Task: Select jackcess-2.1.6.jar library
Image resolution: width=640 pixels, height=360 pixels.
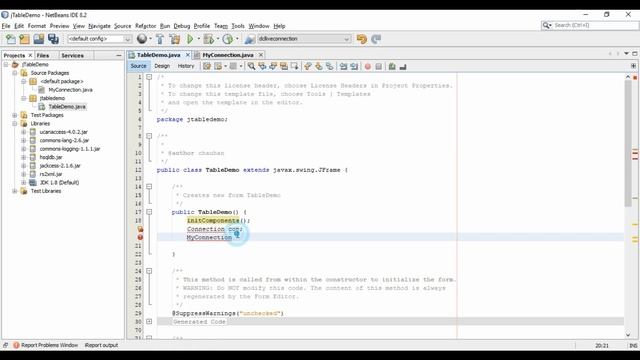Action: point(60,166)
